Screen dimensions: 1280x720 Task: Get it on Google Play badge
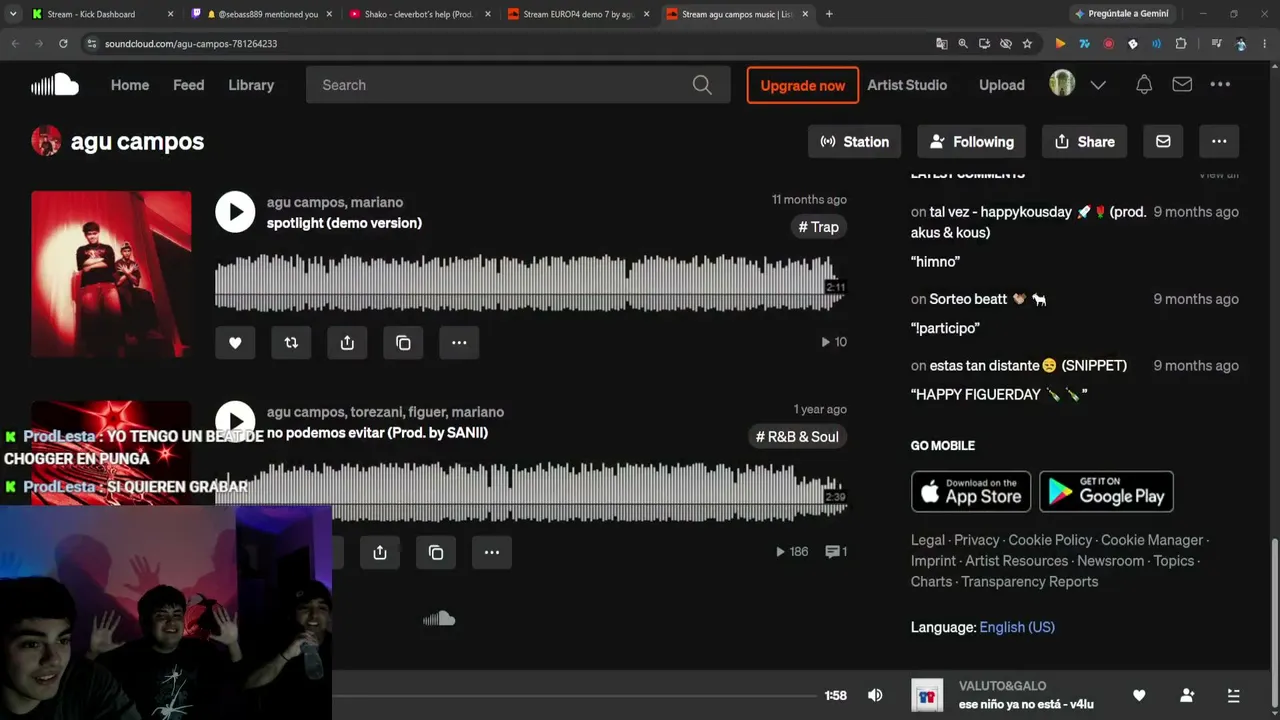1106,491
